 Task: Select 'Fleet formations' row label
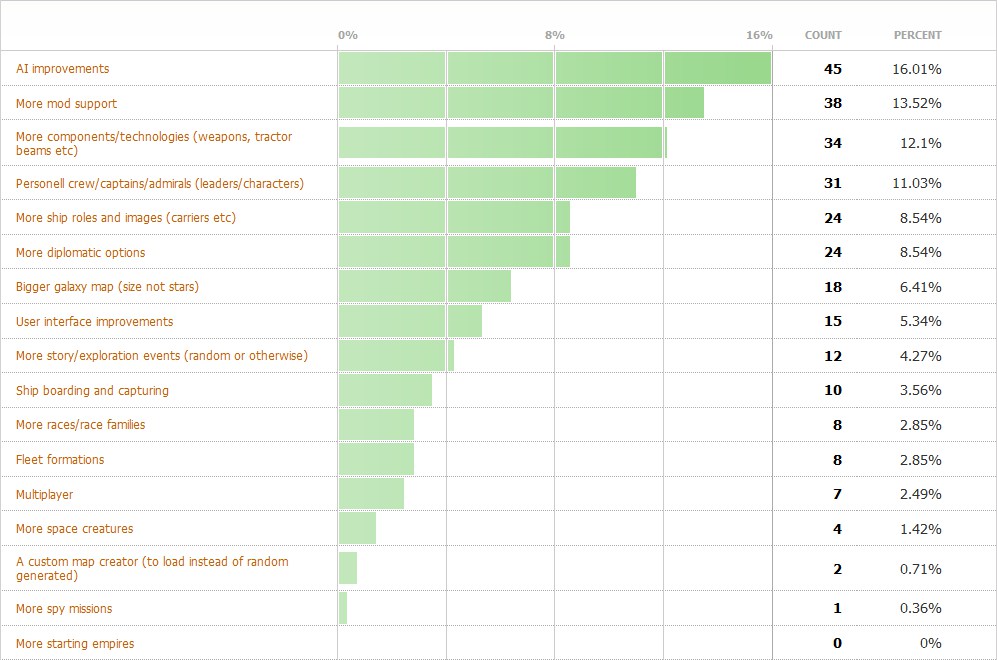tap(60, 460)
